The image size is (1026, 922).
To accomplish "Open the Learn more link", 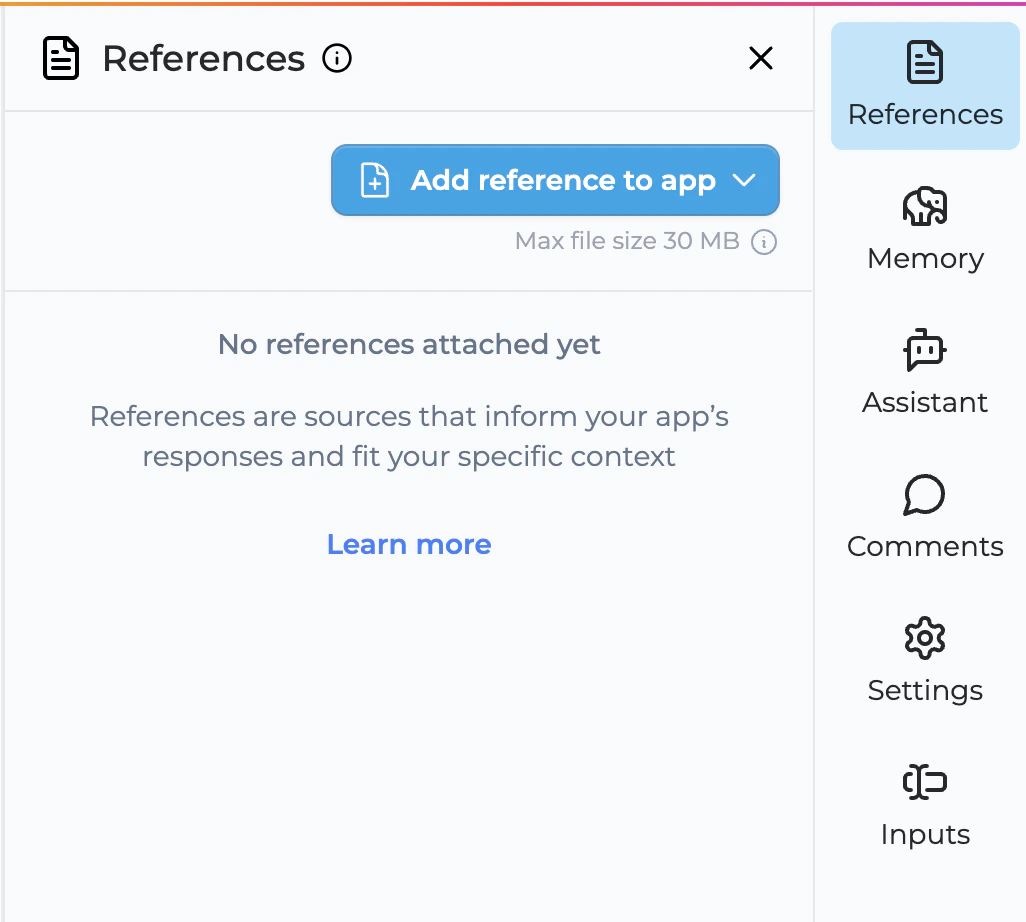I will (409, 544).
